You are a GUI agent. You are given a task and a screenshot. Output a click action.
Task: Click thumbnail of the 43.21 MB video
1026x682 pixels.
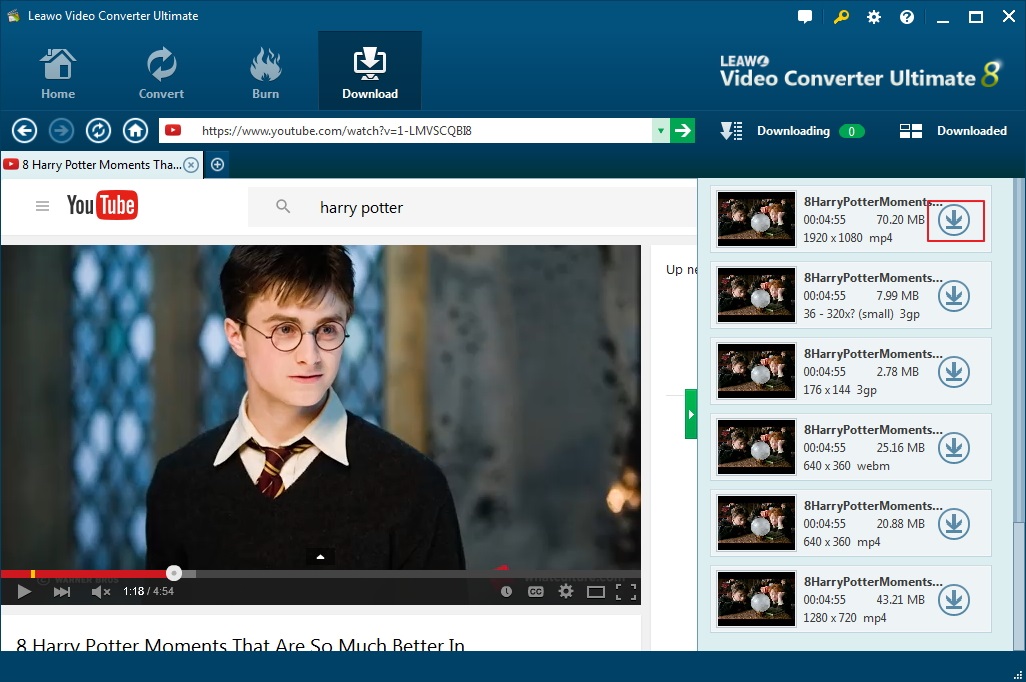tap(756, 599)
